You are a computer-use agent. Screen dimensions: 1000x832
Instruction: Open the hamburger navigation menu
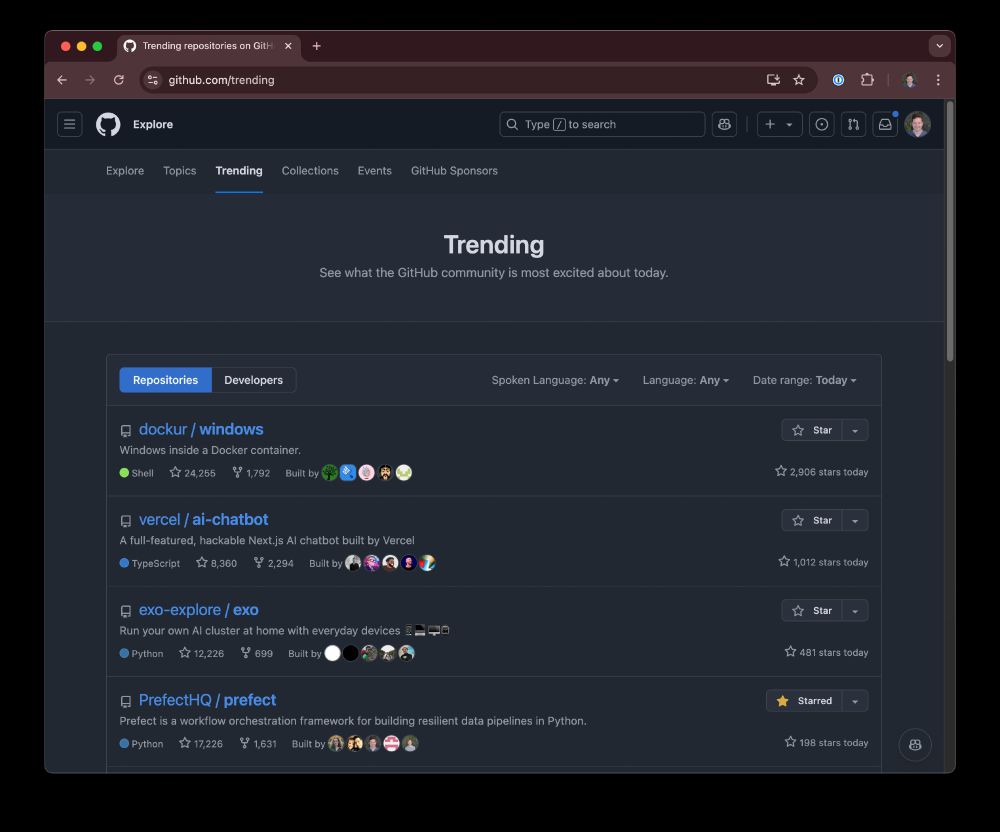click(70, 124)
